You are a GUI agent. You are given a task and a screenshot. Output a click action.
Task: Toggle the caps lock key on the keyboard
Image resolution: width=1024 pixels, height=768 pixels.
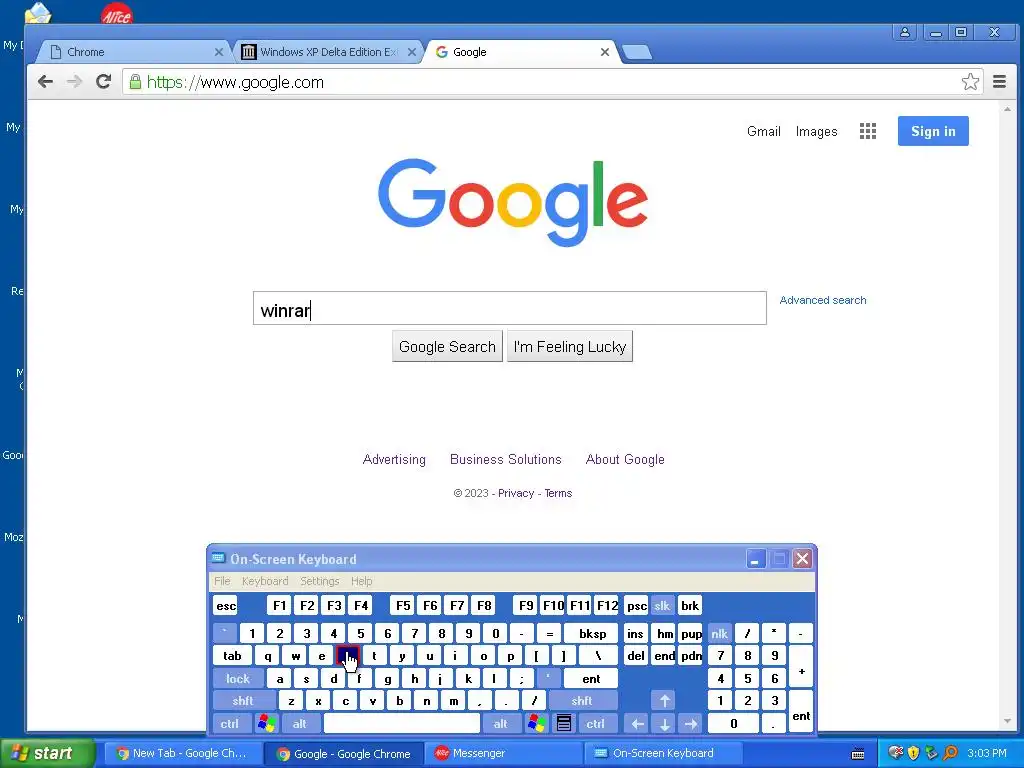tap(238, 679)
